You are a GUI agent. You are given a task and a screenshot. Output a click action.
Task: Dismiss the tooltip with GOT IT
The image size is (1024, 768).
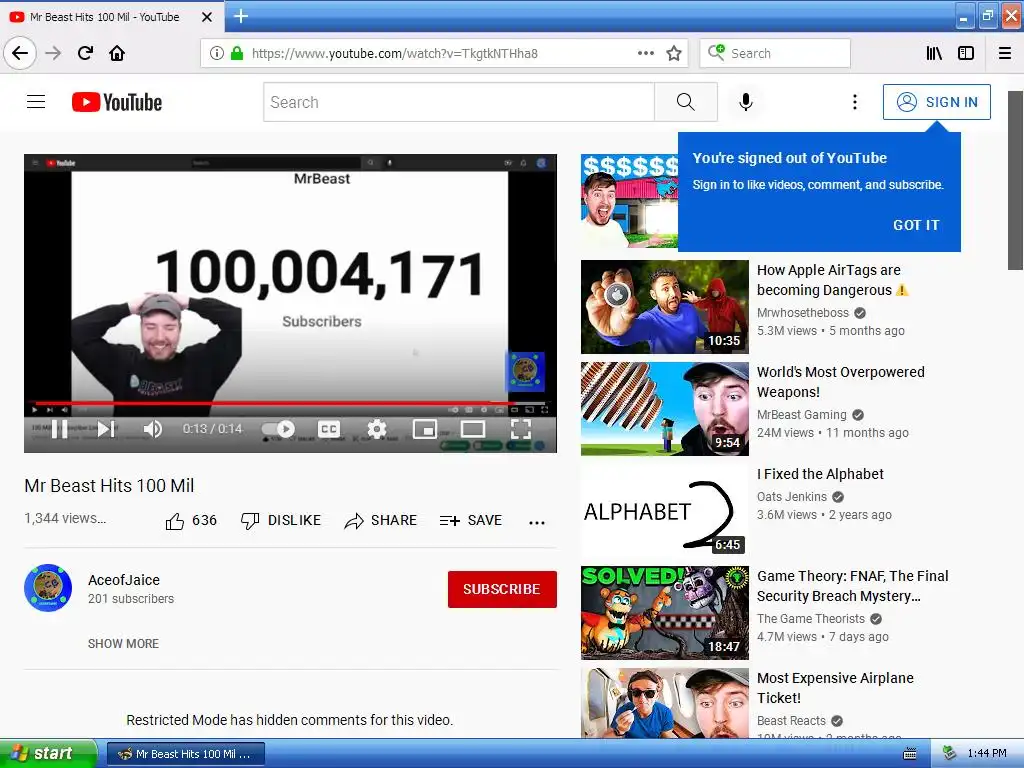tap(916, 225)
